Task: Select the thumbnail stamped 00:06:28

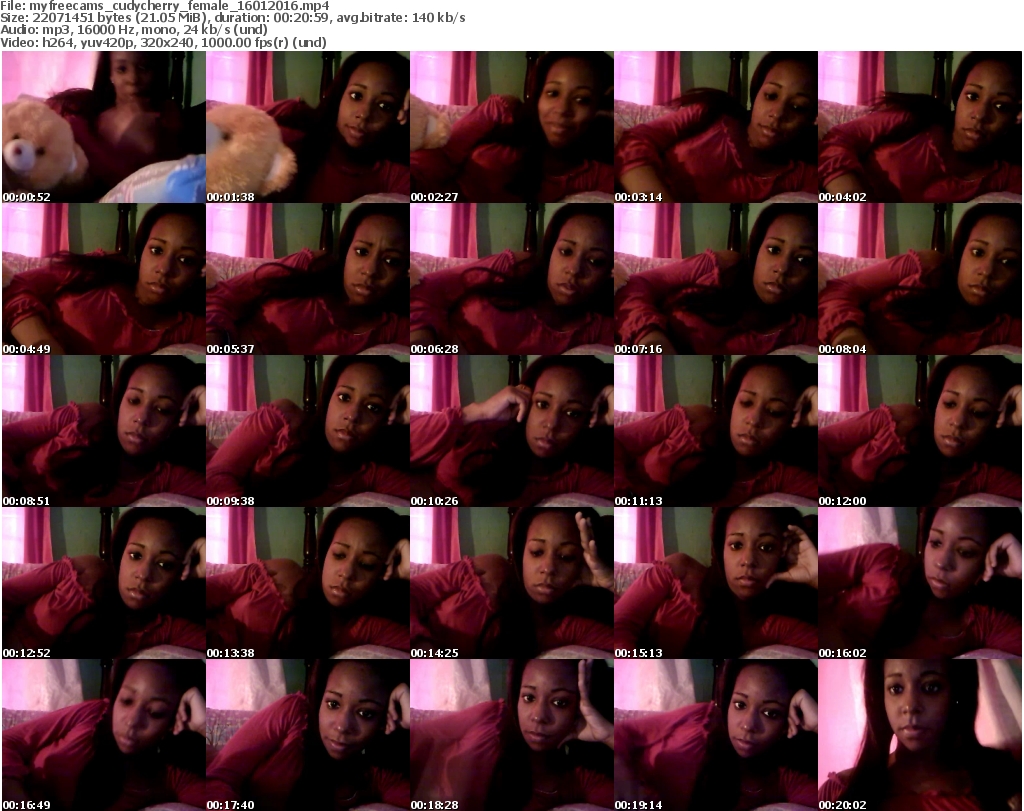Action: tap(512, 279)
